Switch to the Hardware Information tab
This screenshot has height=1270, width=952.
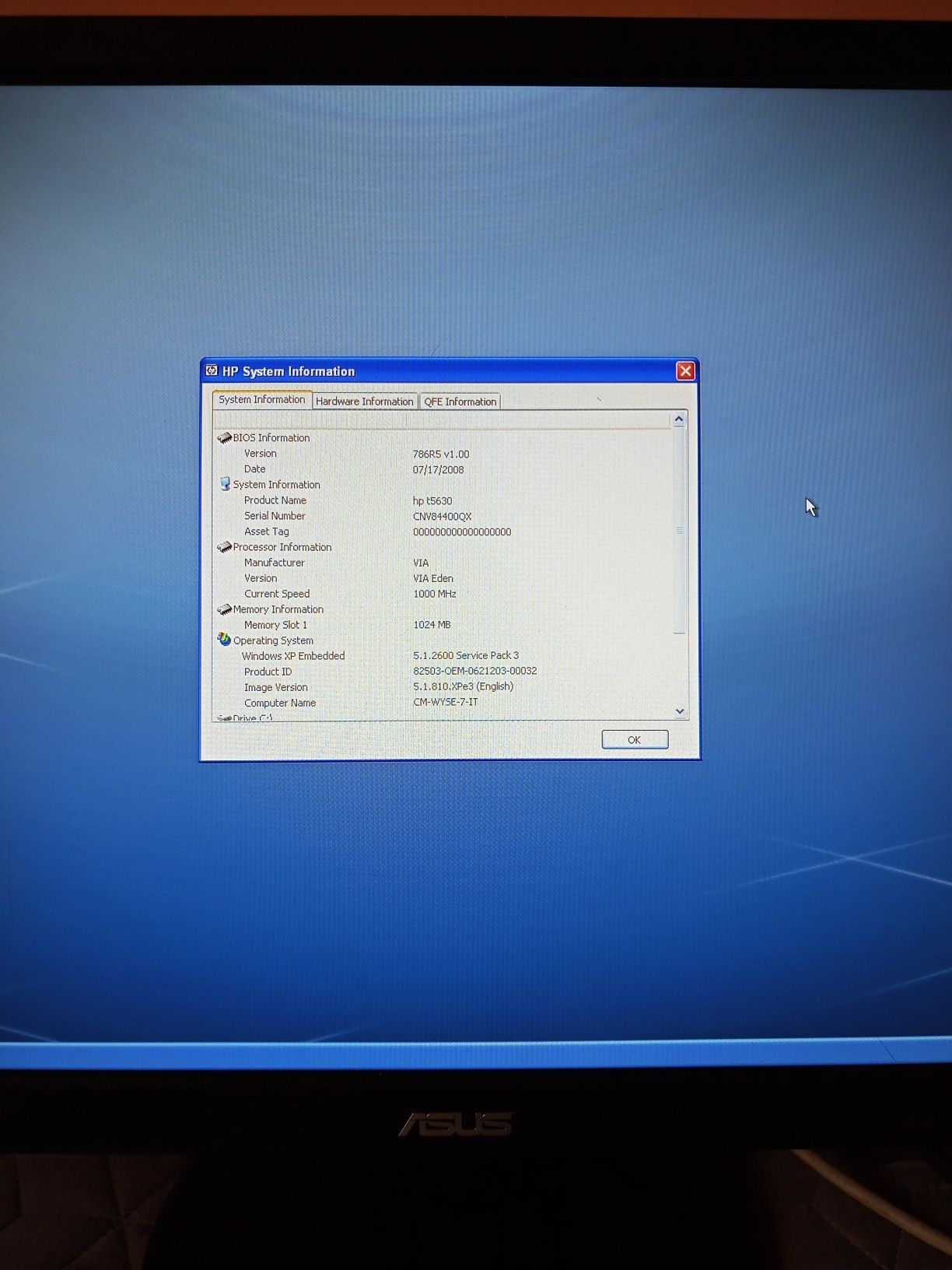tap(364, 402)
